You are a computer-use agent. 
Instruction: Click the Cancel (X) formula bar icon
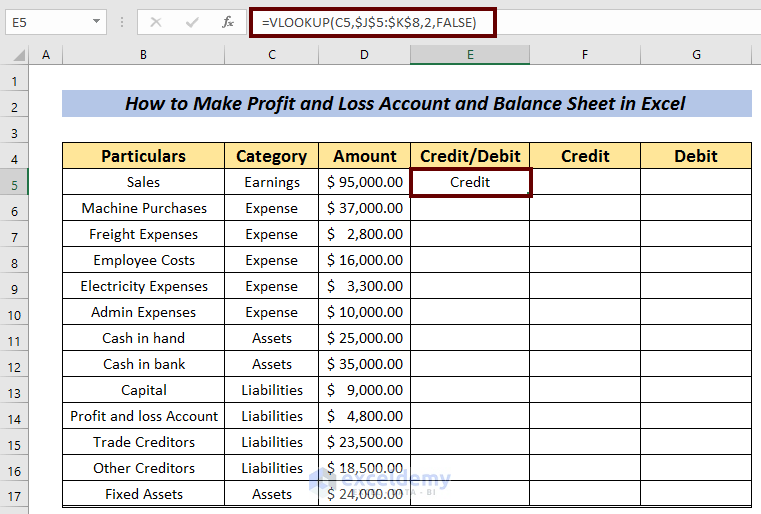coord(156,22)
